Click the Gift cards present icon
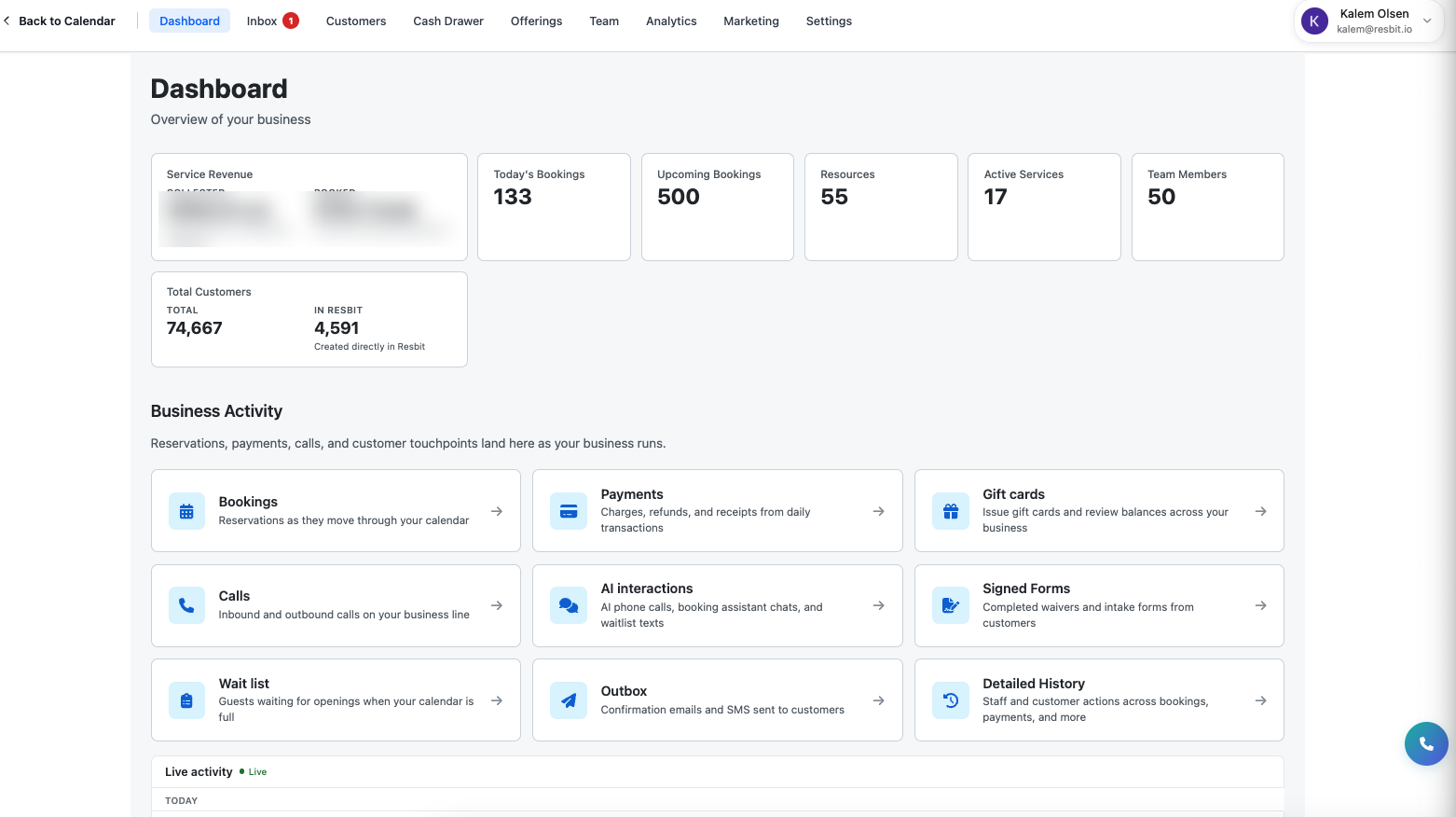This screenshot has width=1456, height=817. [951, 511]
